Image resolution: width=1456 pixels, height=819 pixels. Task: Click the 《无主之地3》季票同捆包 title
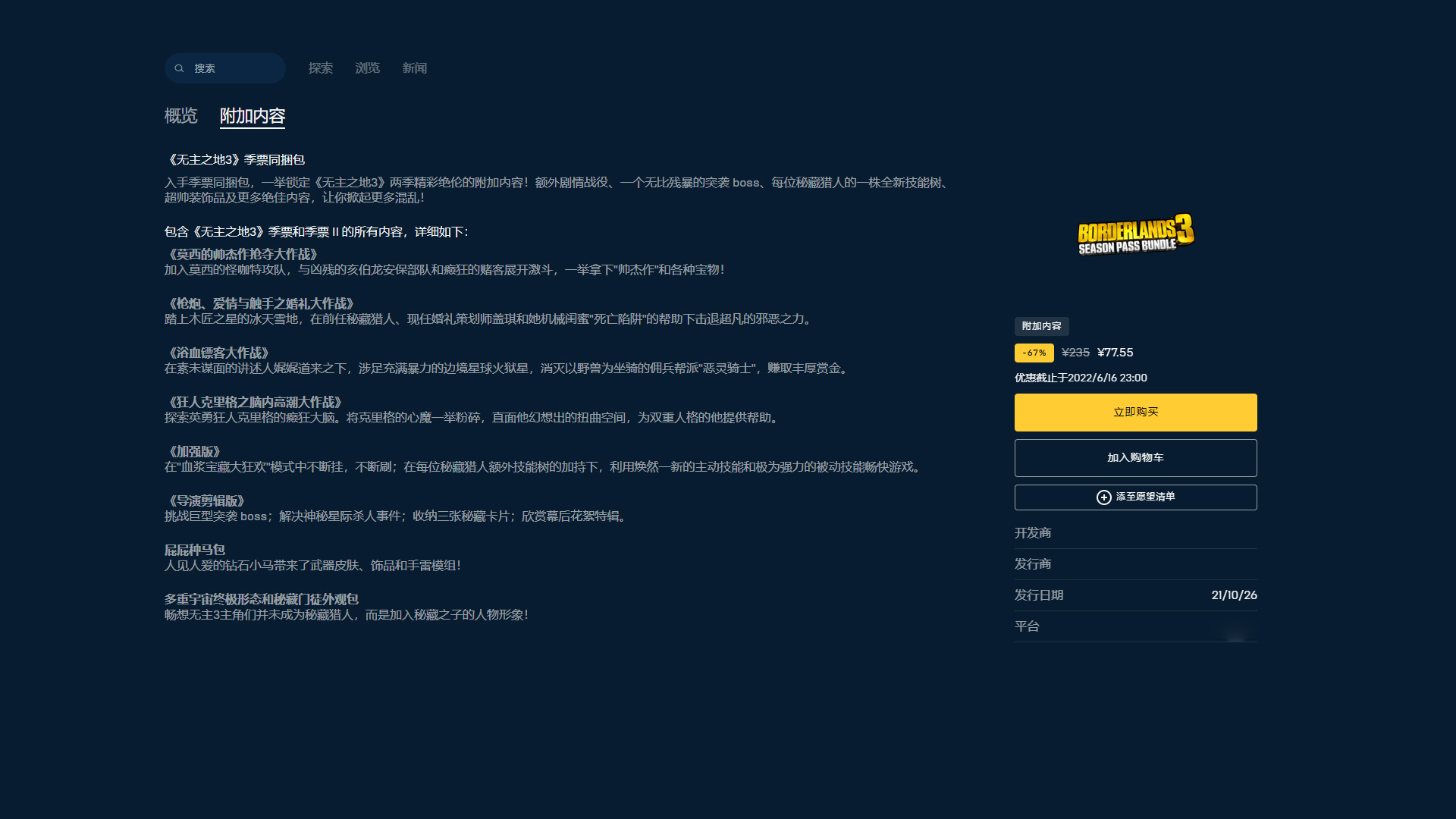point(235,160)
